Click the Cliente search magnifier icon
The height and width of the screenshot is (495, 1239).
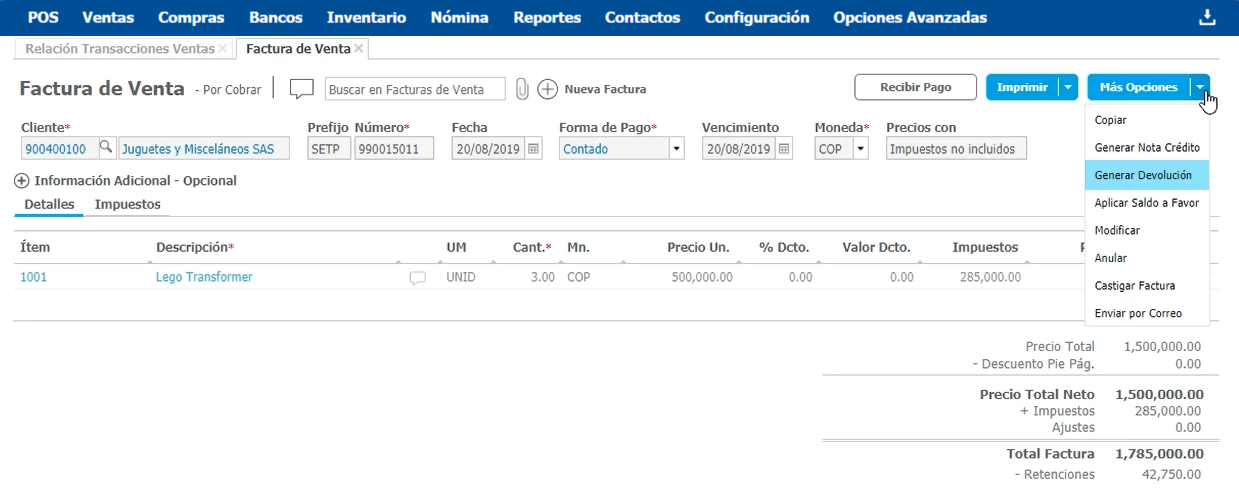pos(106,149)
